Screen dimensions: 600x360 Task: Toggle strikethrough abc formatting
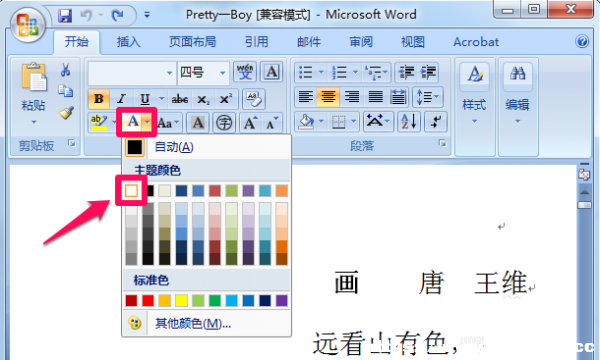[179, 99]
